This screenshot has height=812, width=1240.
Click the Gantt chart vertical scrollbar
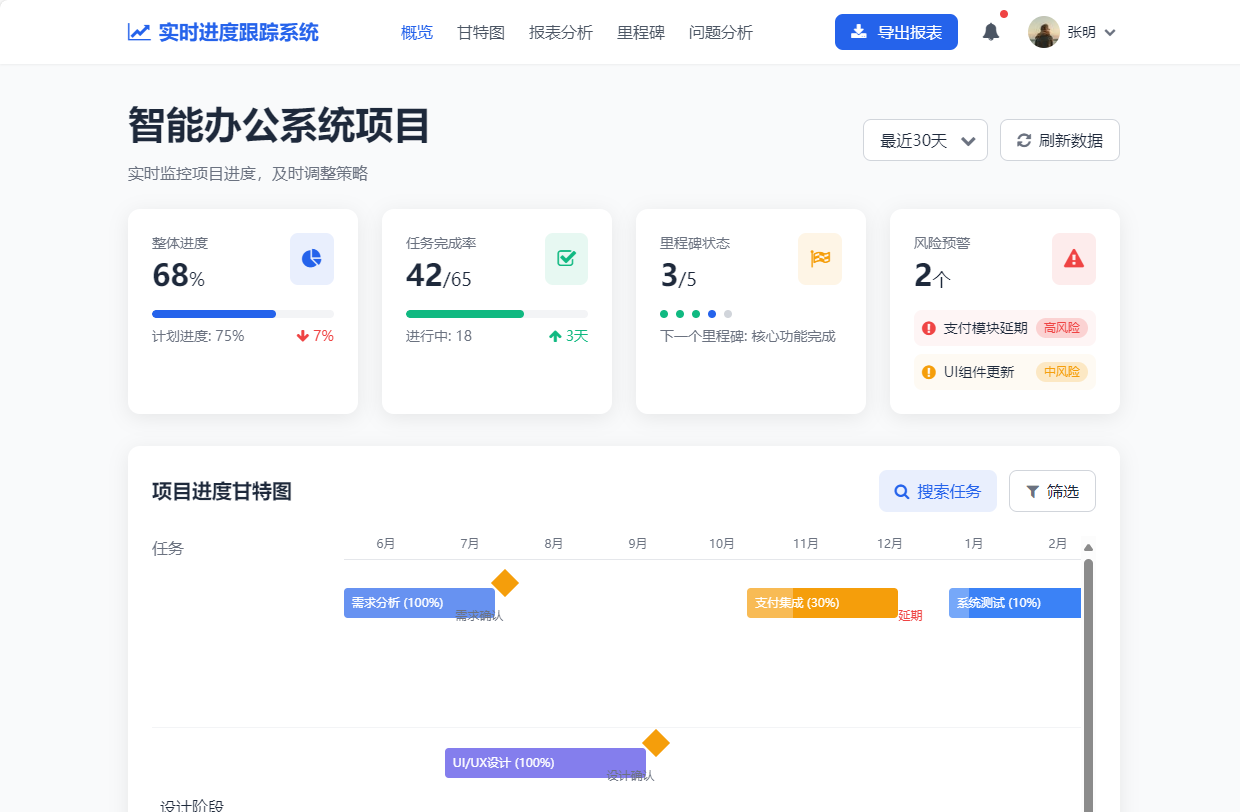tap(1088, 650)
